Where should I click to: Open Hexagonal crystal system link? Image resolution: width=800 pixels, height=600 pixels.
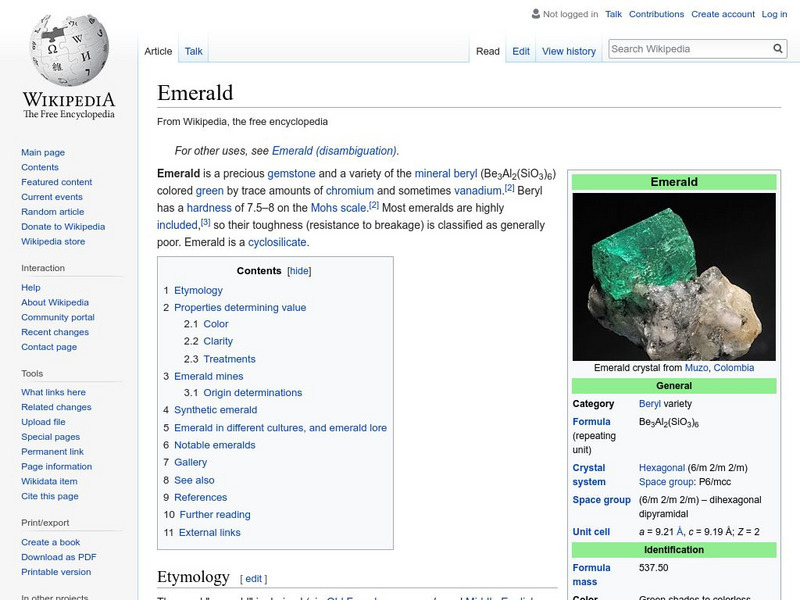point(662,468)
